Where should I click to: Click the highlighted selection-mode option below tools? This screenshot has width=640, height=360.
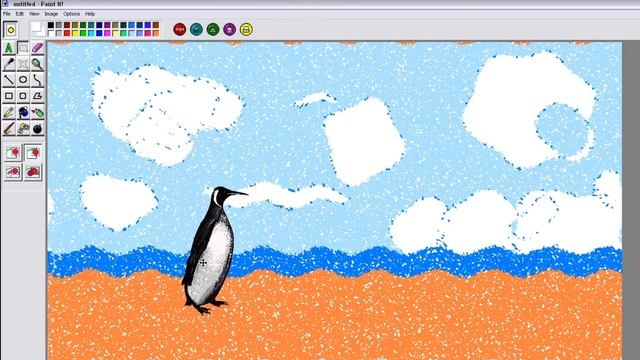[33, 153]
